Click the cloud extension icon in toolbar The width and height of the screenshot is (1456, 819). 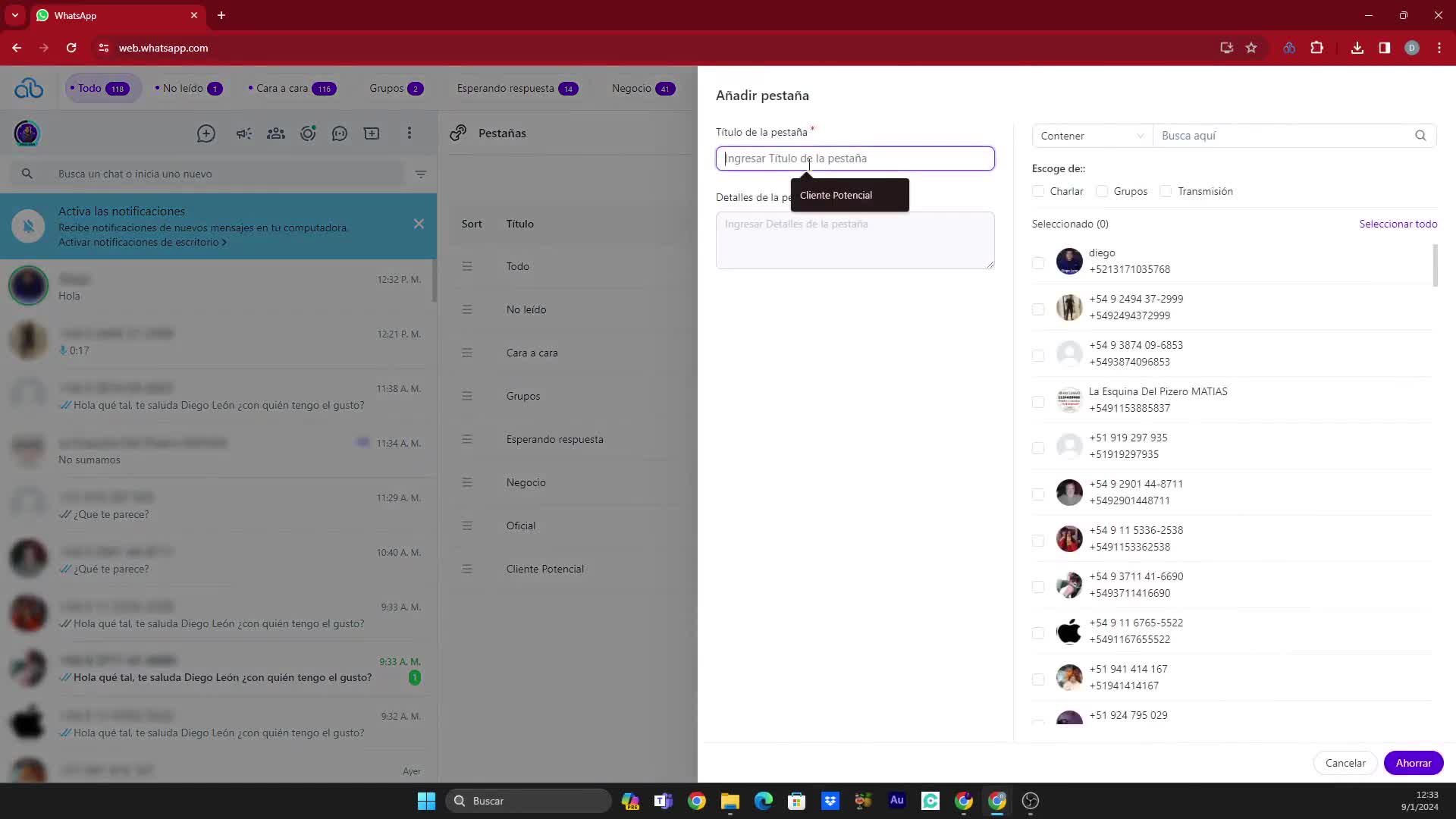[x=1289, y=48]
